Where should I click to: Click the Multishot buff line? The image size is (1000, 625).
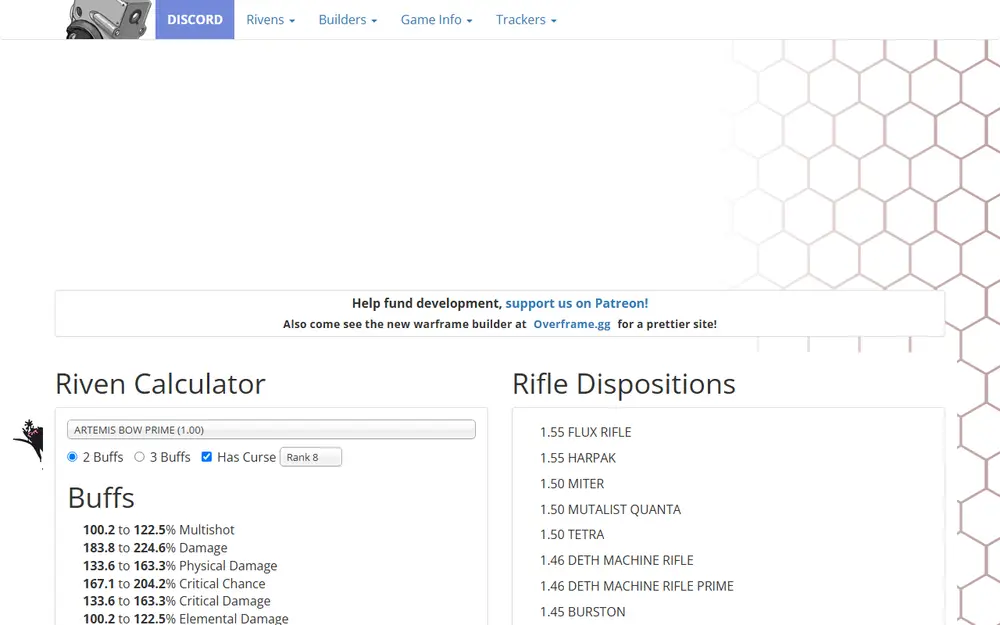159,530
